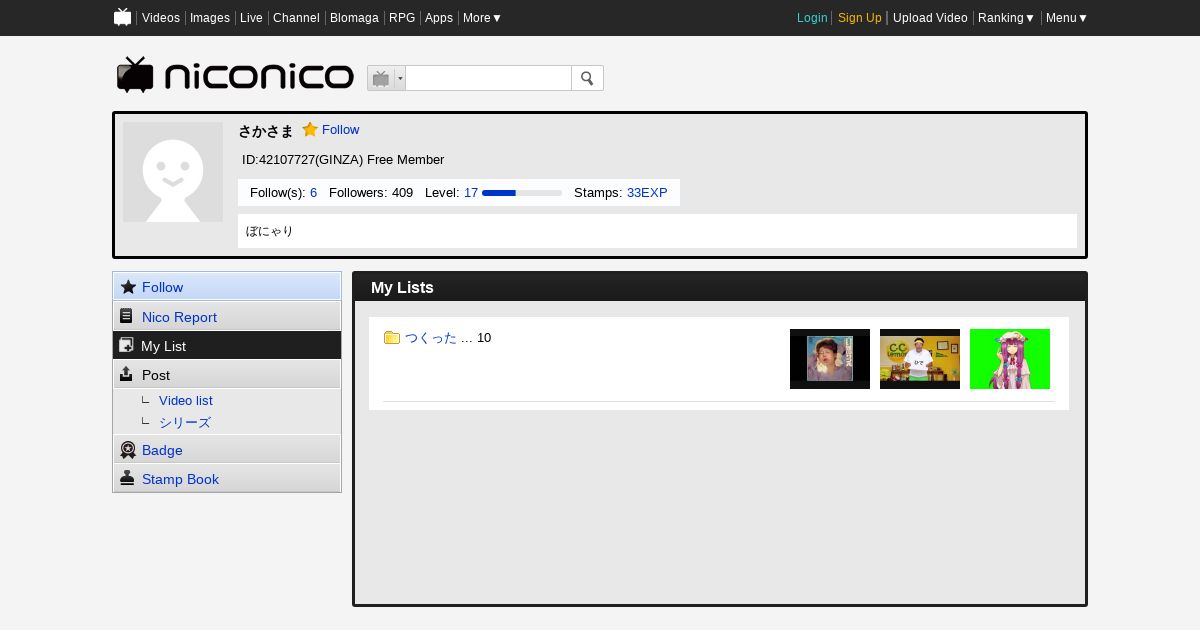Click Post upload sidebar icon
This screenshot has height=630, width=1200.
[x=126, y=374]
